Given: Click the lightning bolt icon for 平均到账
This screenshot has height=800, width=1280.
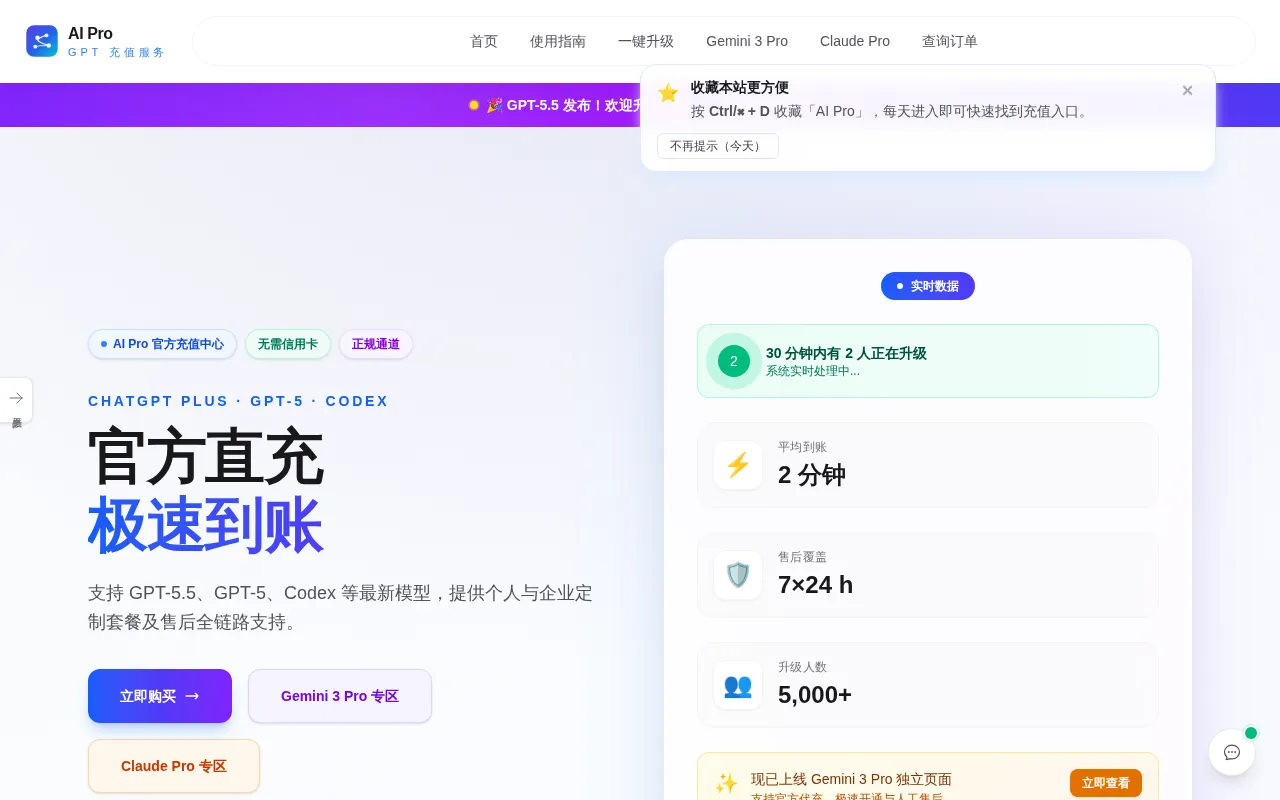Looking at the screenshot, I should 738,465.
